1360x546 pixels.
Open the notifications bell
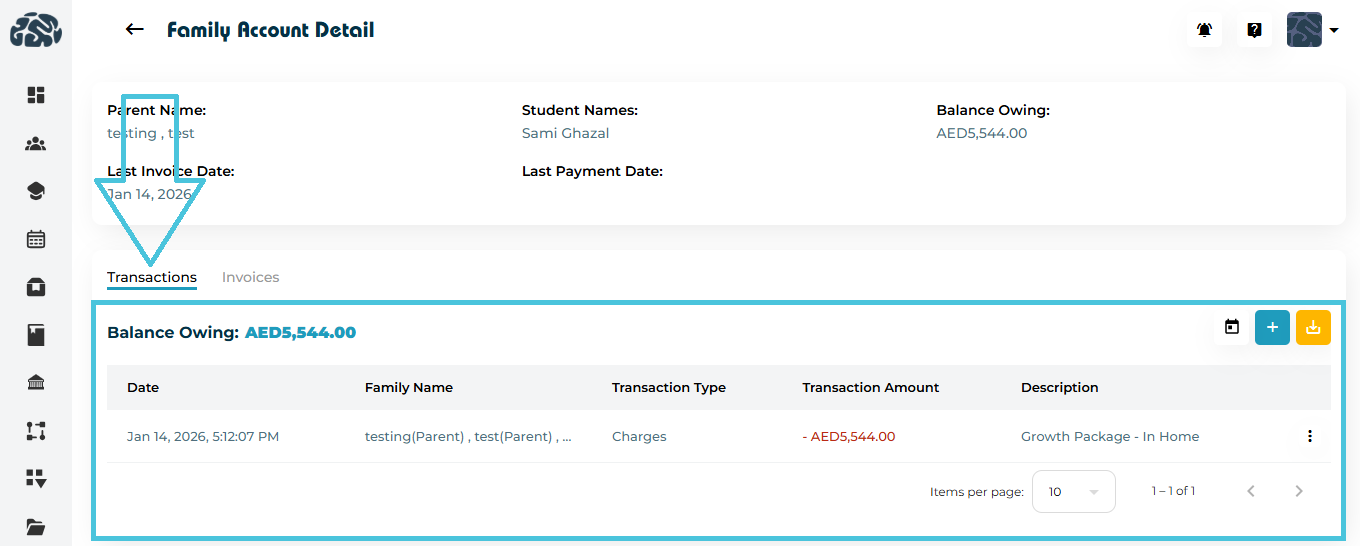coord(1205,30)
